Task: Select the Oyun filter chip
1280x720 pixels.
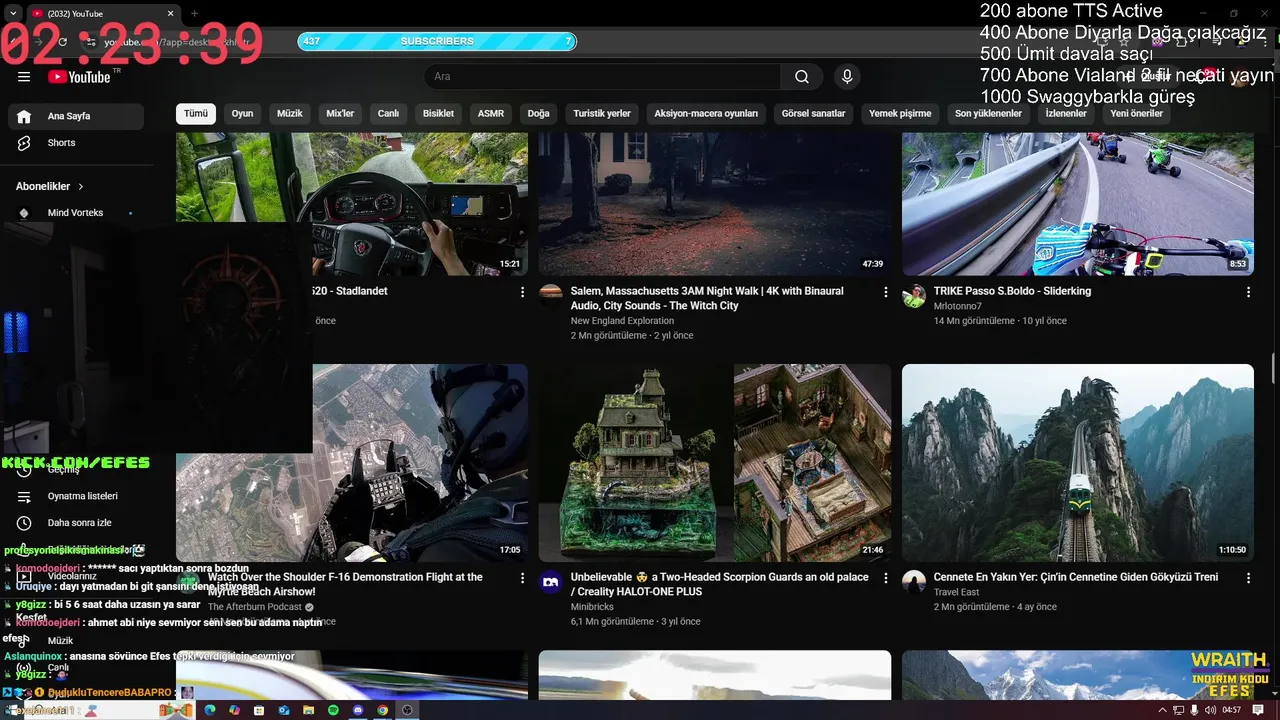Action: click(x=242, y=114)
